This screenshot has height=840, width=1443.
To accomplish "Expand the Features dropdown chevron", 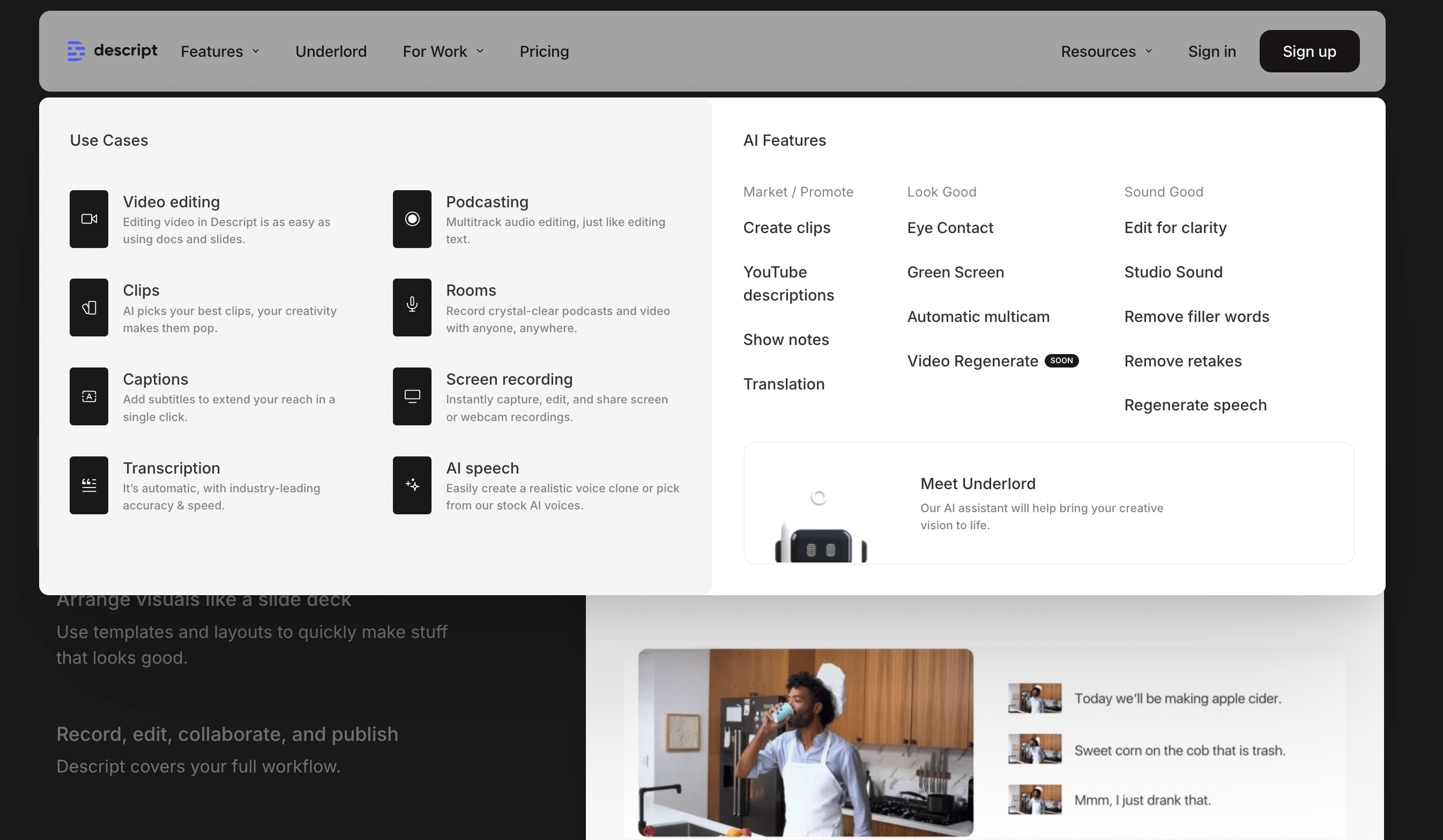I will [x=256, y=51].
